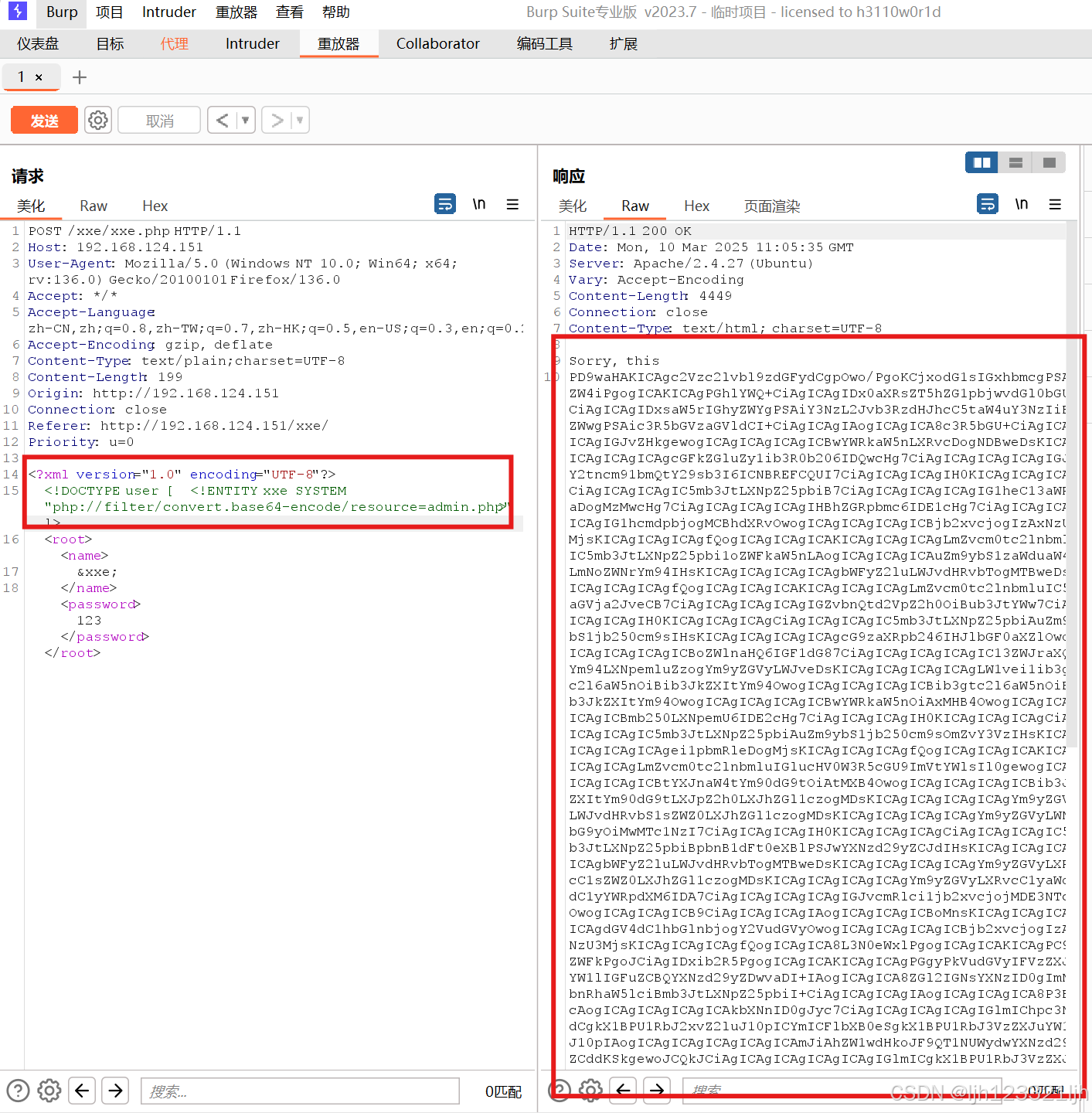Click the Burp Suite logo icon
The width and height of the screenshot is (1092, 1113).
click(17, 11)
